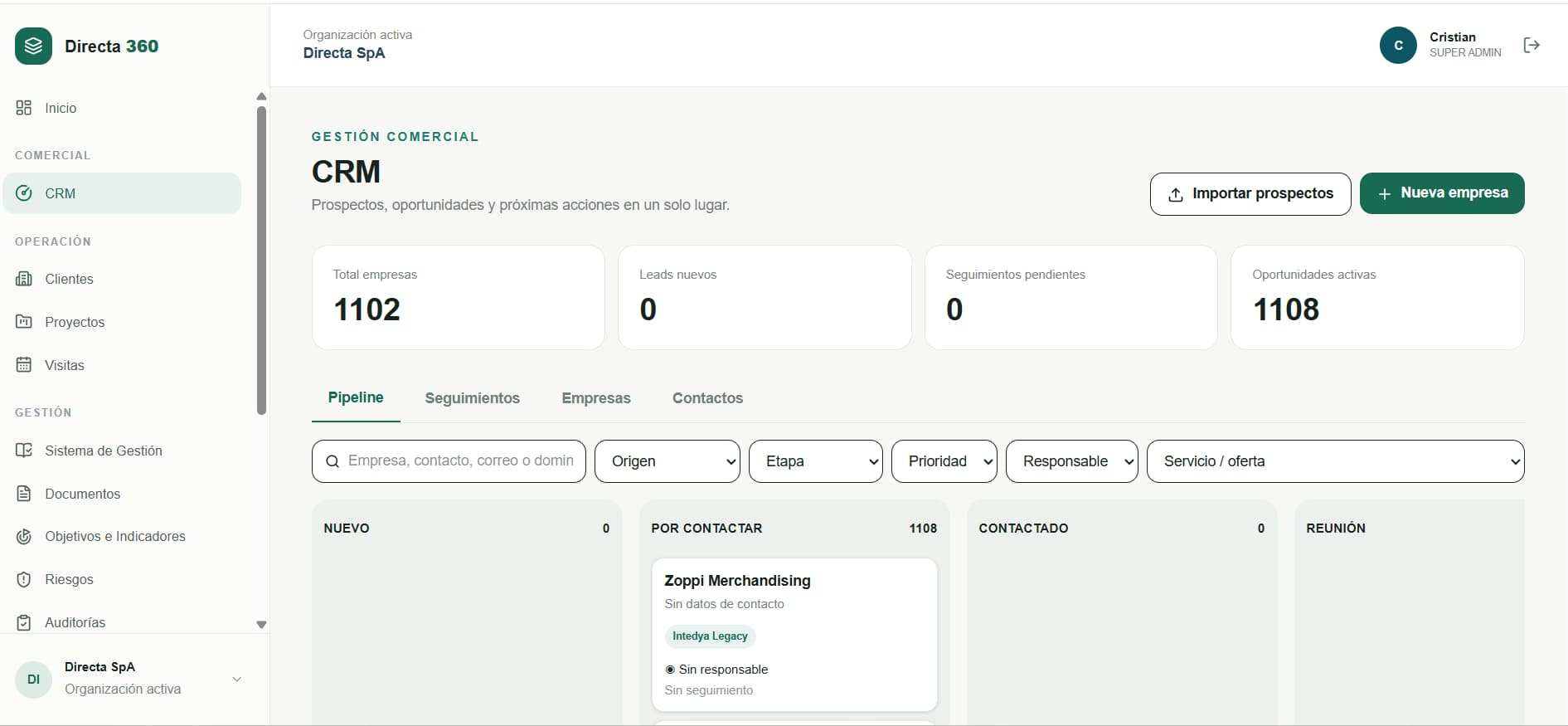Click the Intedya Legacy tag
The image size is (1568, 726).
[710, 636]
